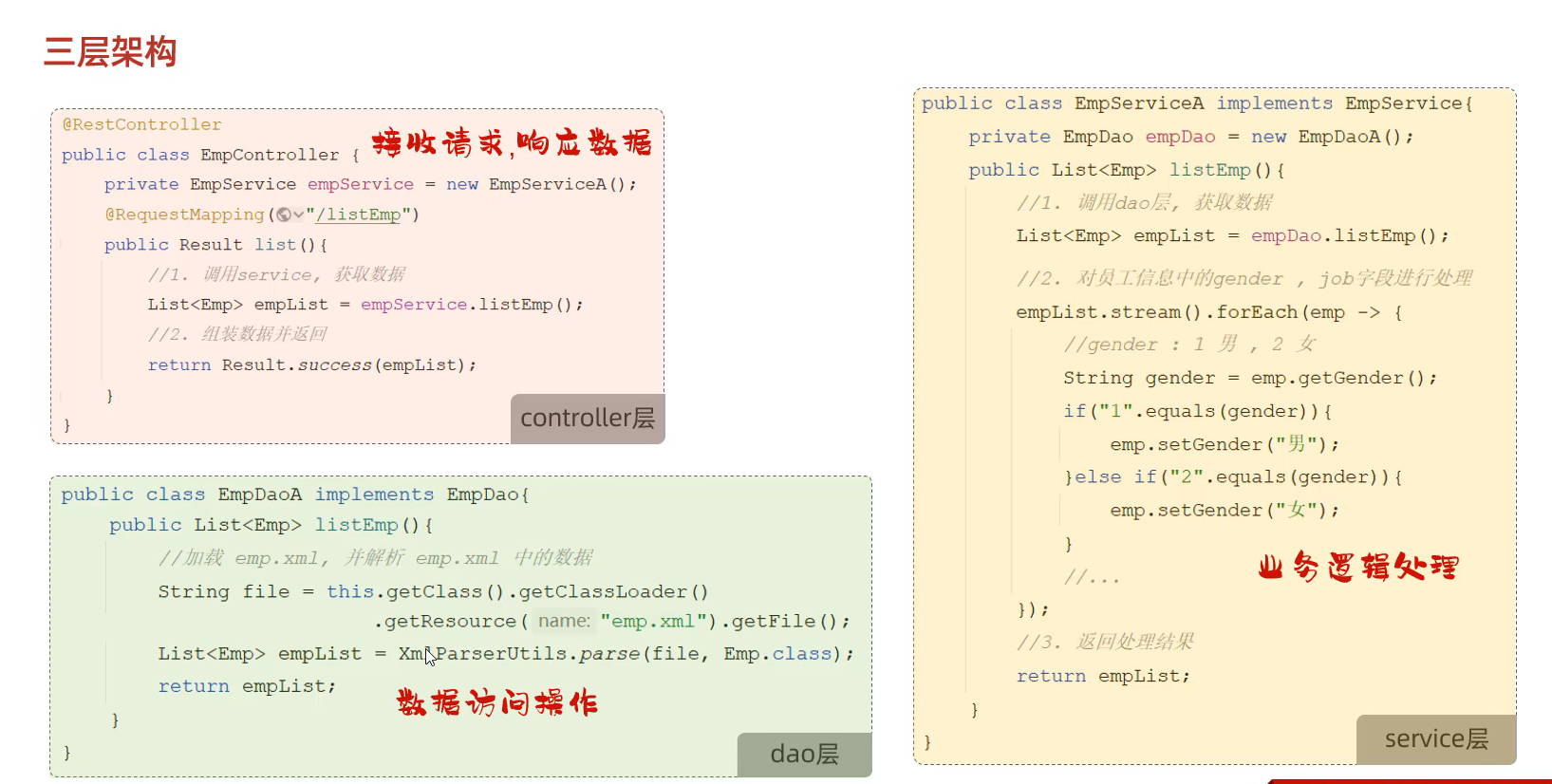Click XmlParserUtils.parse method call
This screenshot has height=784, width=1552.
coord(518,654)
